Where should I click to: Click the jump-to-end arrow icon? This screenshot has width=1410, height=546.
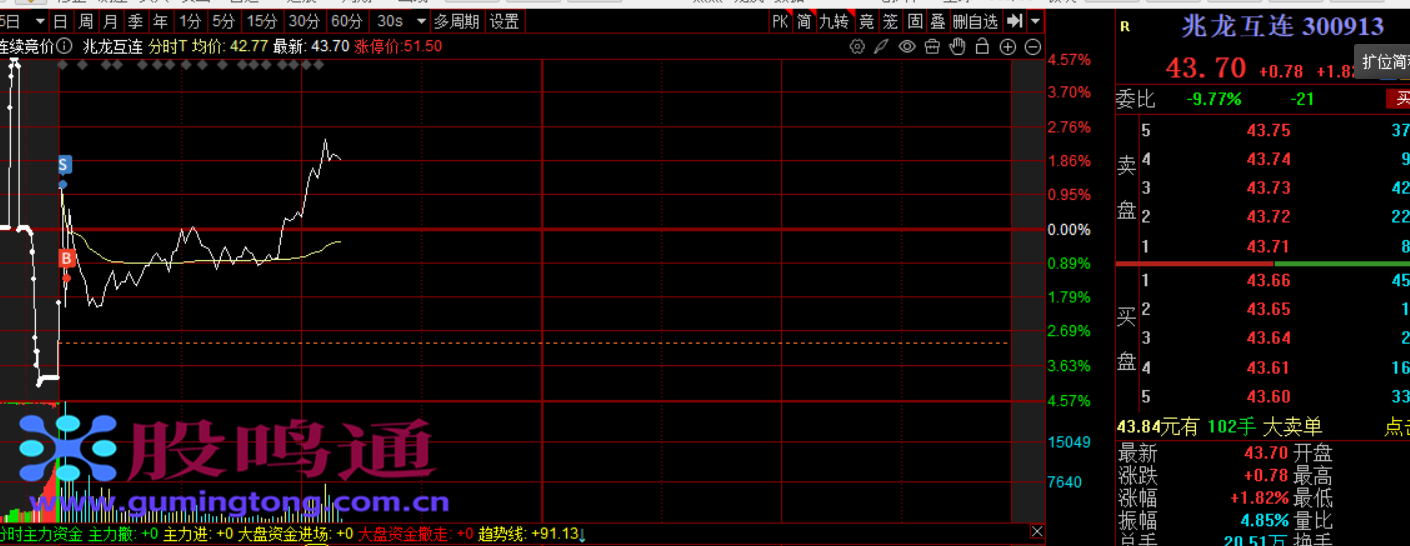click(x=1014, y=21)
